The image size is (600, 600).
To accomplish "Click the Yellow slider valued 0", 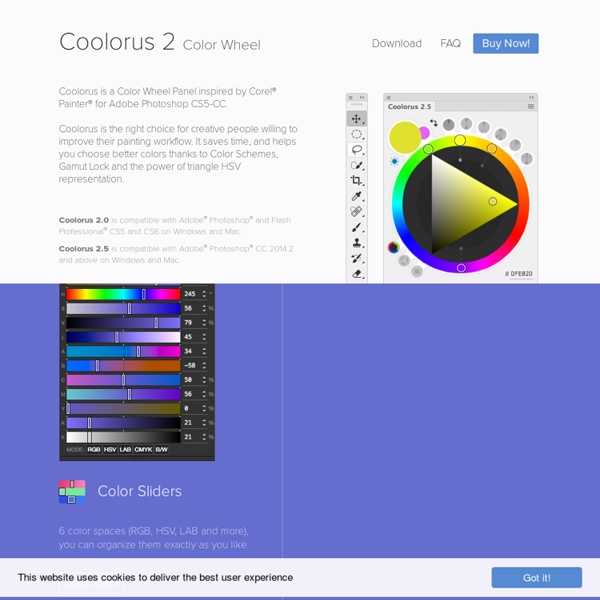I will point(123,408).
